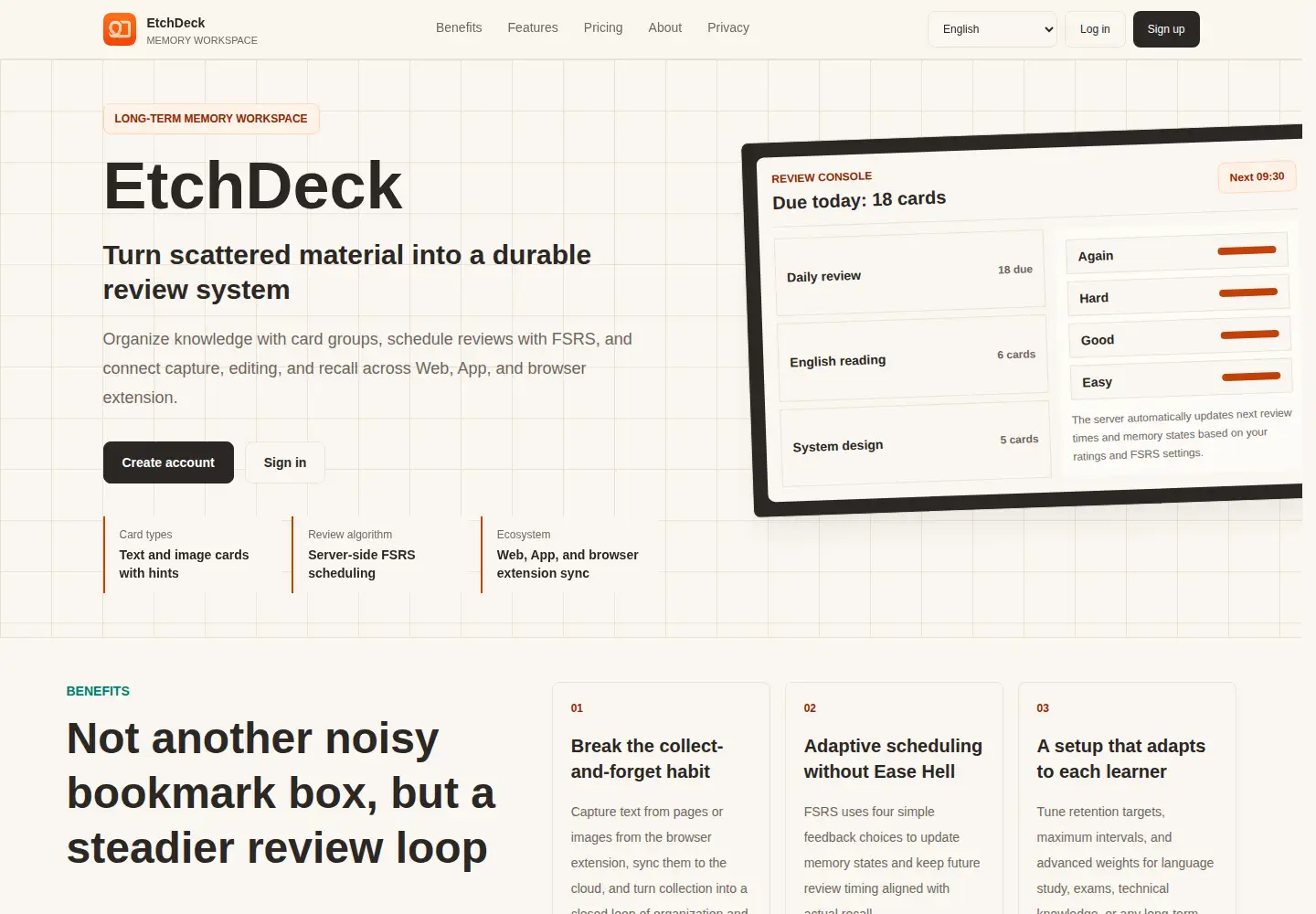Click the 03 card number
Screen dimensions: 1316x914
(1043, 708)
